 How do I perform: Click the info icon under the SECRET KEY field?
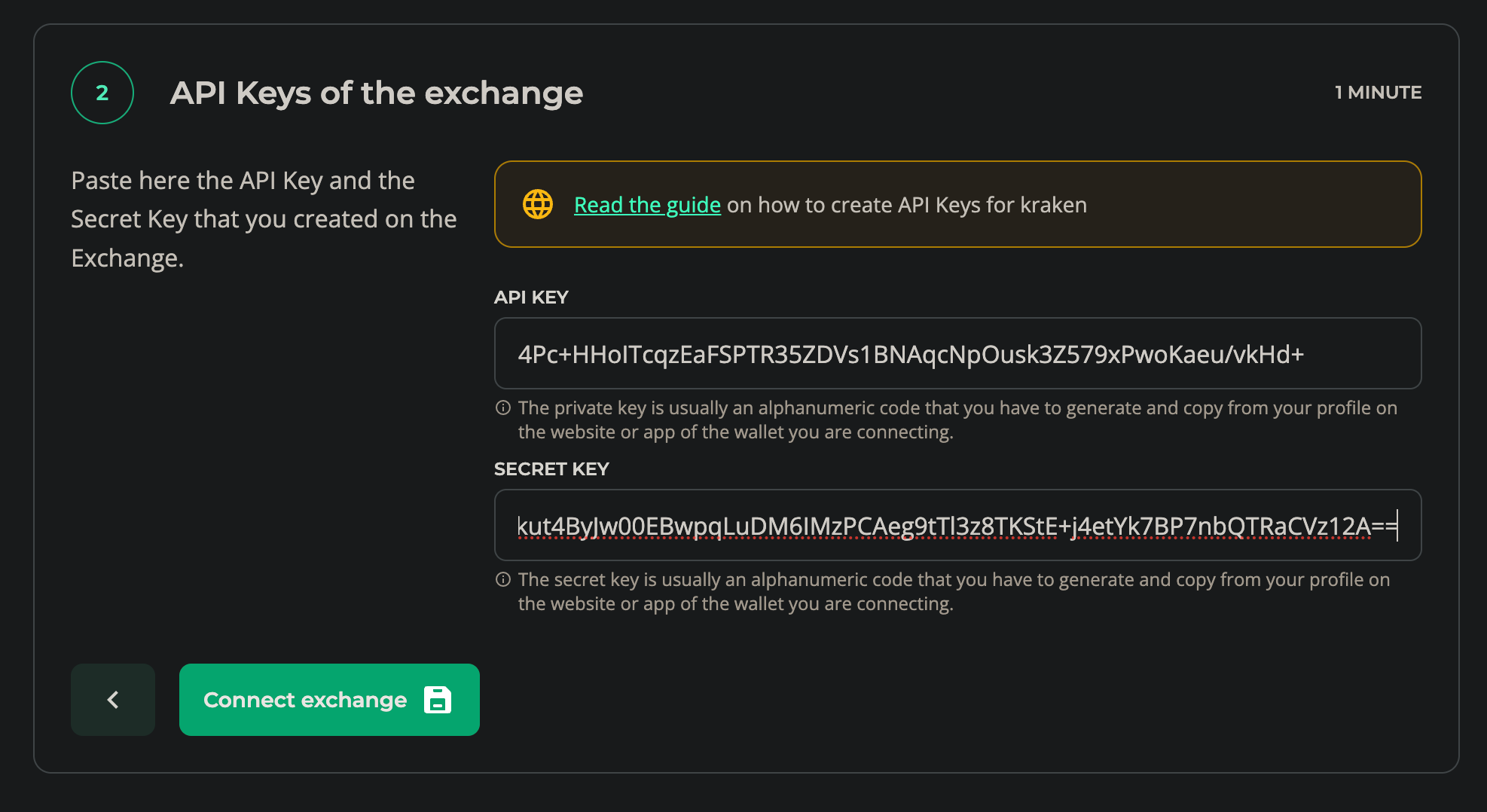(x=502, y=579)
